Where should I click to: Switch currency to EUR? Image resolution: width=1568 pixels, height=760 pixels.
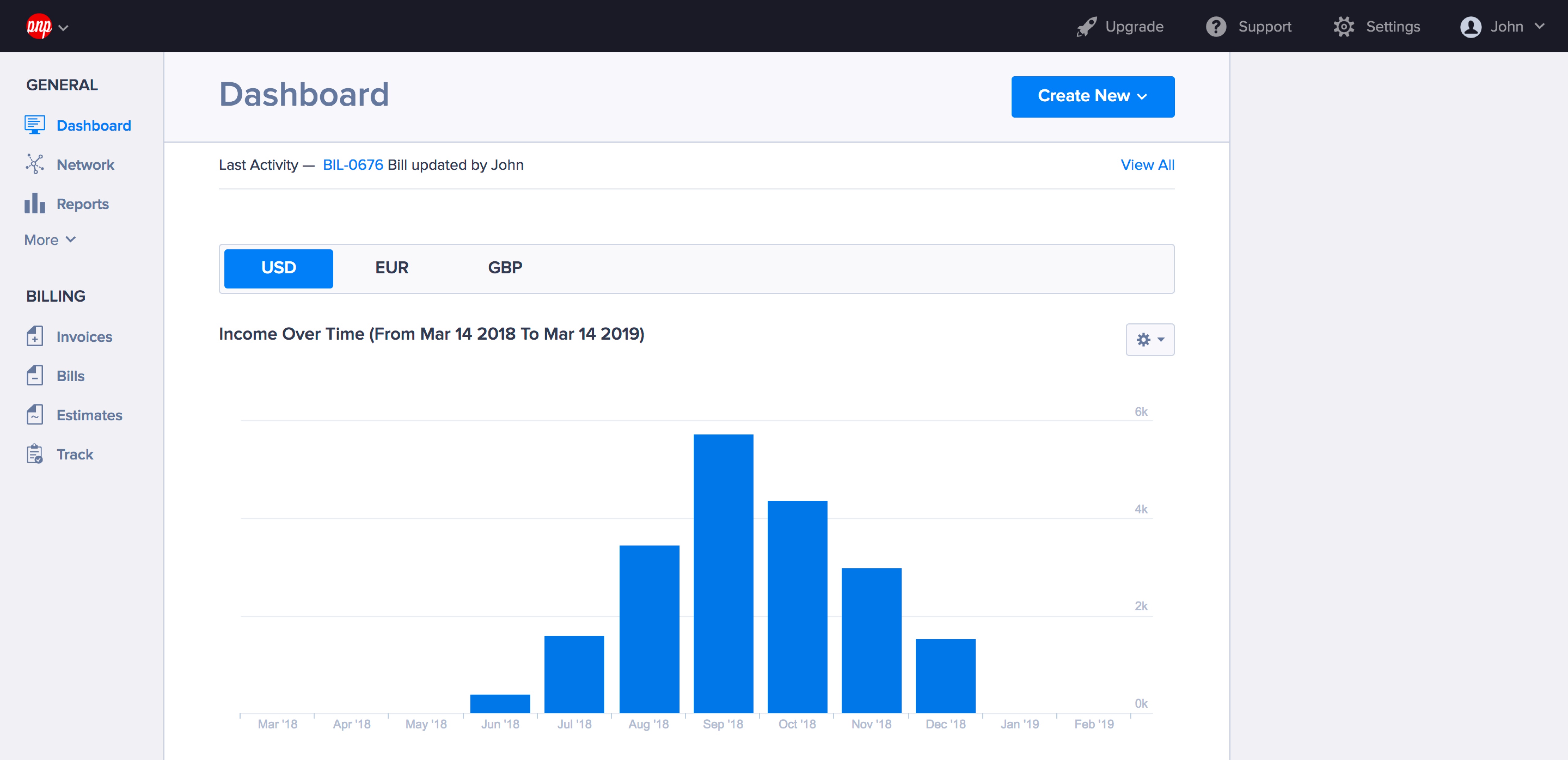tap(391, 268)
